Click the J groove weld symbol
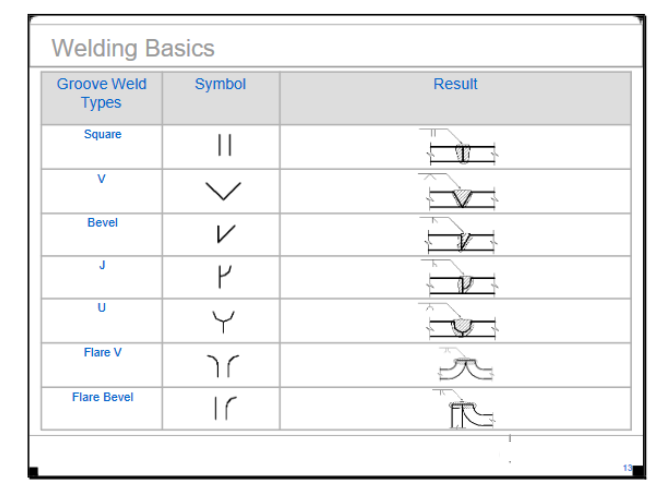 pos(225,277)
